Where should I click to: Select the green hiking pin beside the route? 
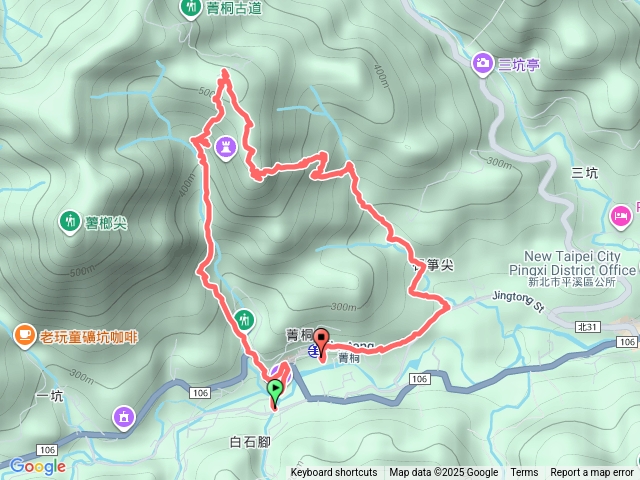[x=244, y=319]
